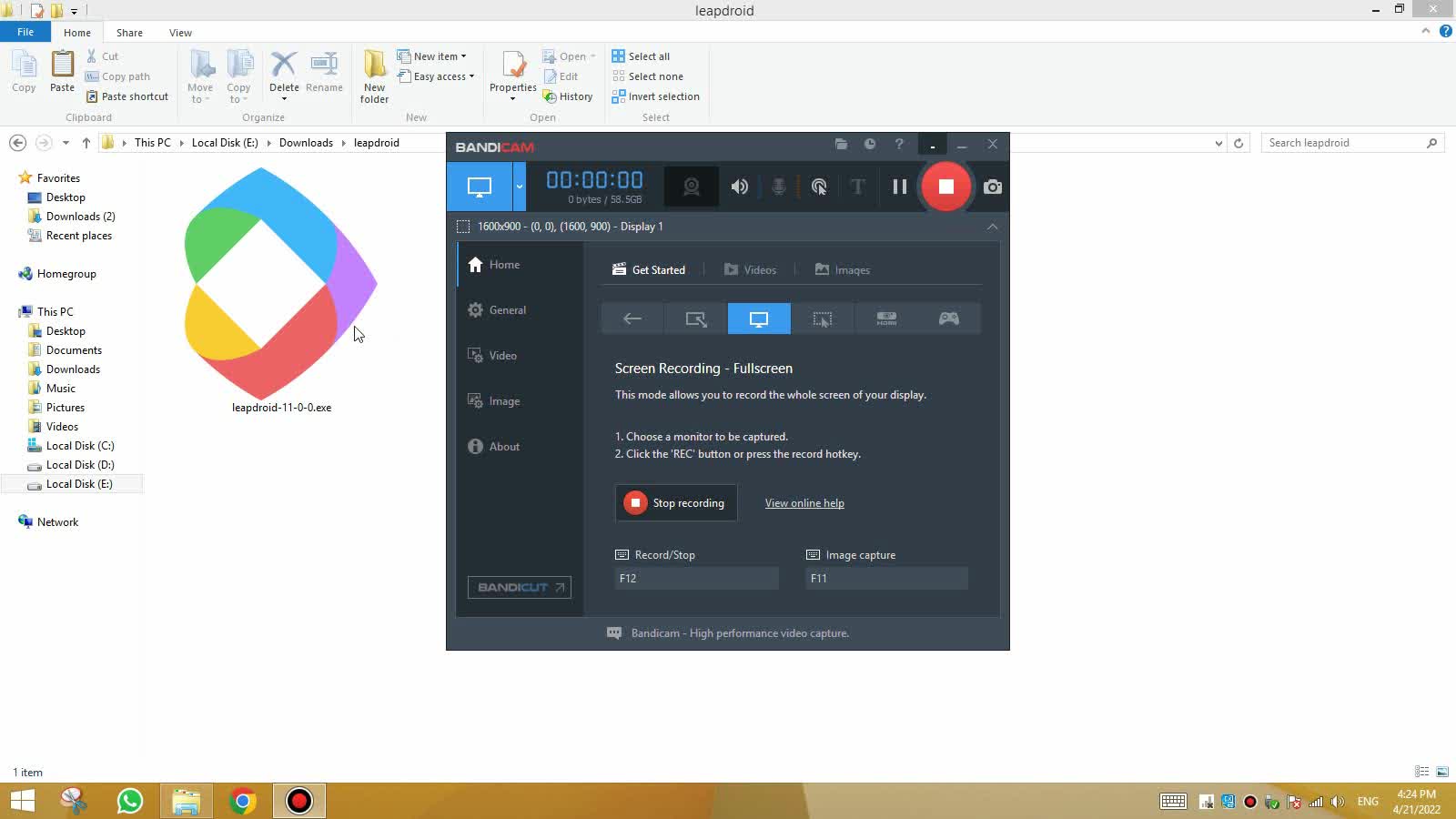The image size is (1456, 819).
Task: Click the big red stop record button
Action: pyautogui.click(x=946, y=187)
